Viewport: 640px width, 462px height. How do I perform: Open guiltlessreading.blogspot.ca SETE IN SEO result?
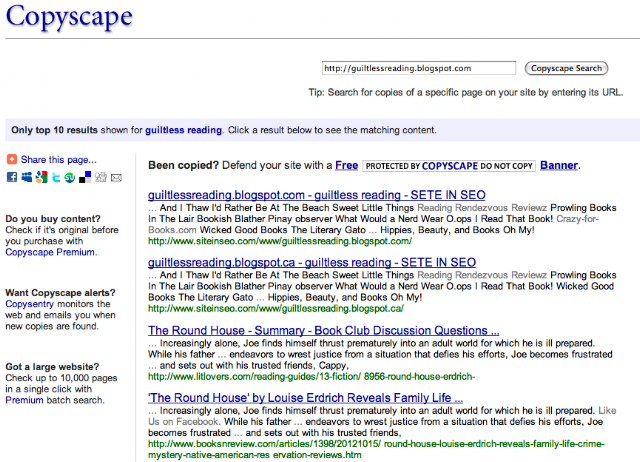(312, 262)
